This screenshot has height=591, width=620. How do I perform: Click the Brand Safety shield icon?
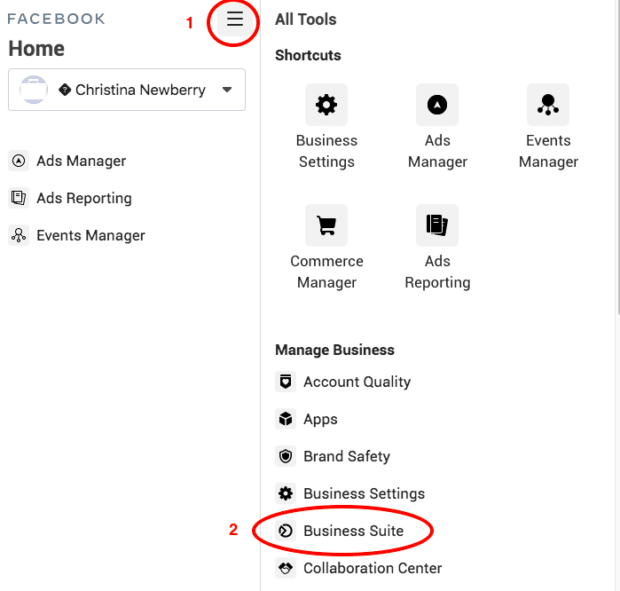pyautogui.click(x=286, y=456)
